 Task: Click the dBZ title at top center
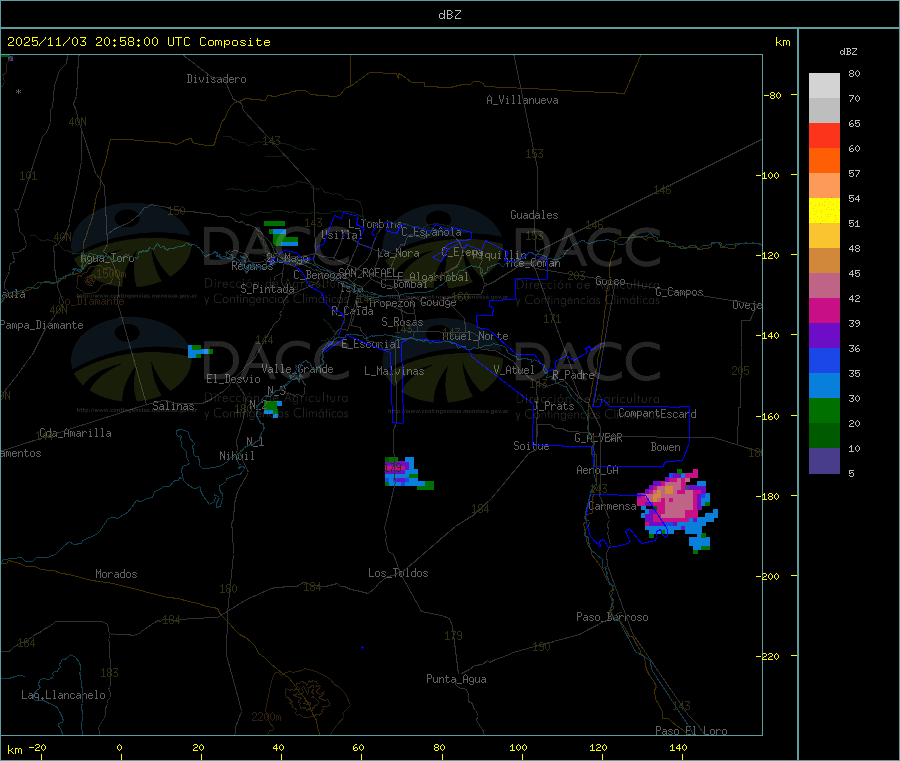point(449,15)
